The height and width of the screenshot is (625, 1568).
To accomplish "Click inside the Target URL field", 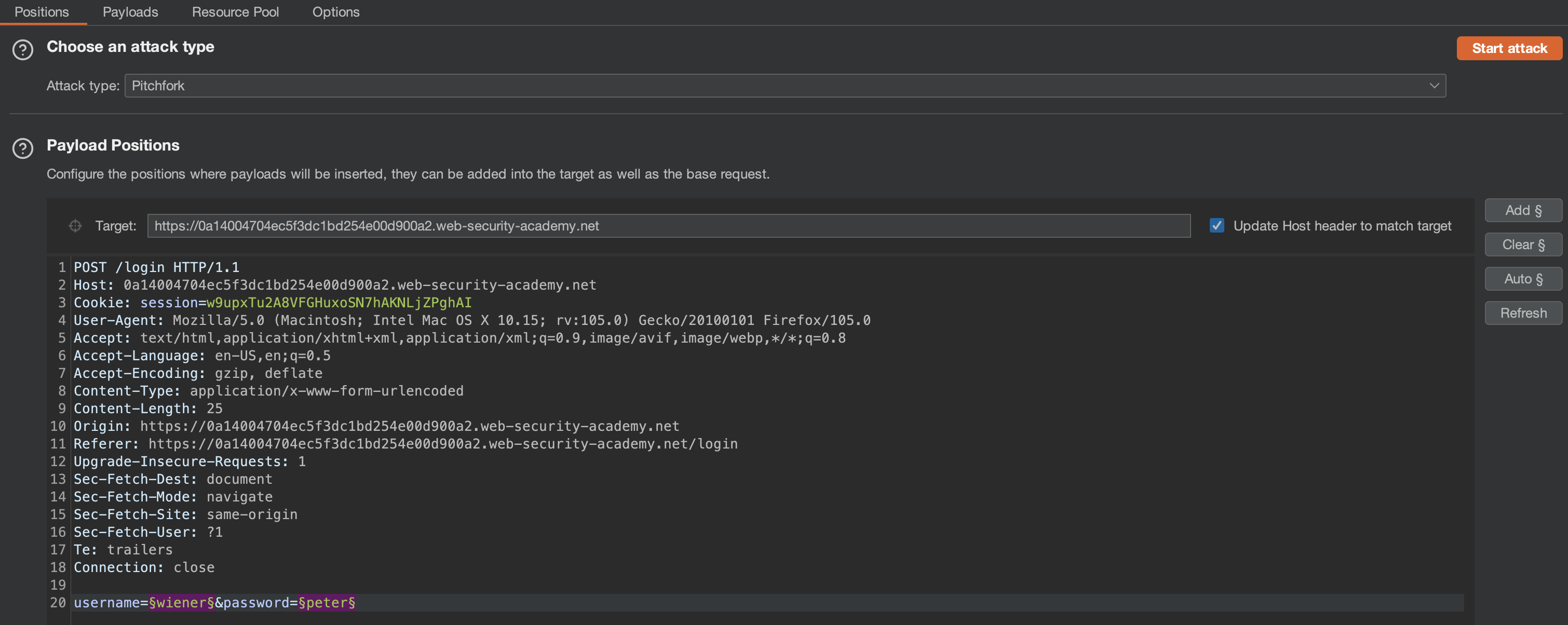I will pyautogui.click(x=668, y=226).
